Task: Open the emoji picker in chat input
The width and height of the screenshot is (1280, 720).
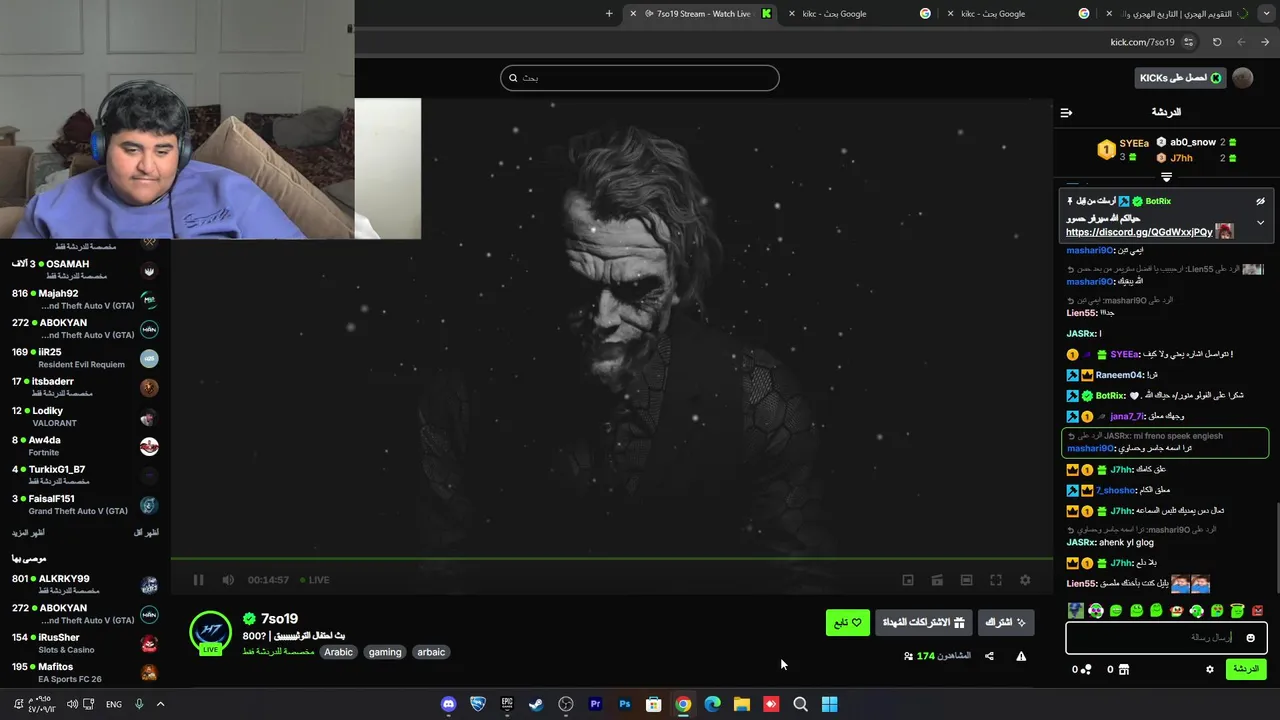Action: [1250, 638]
